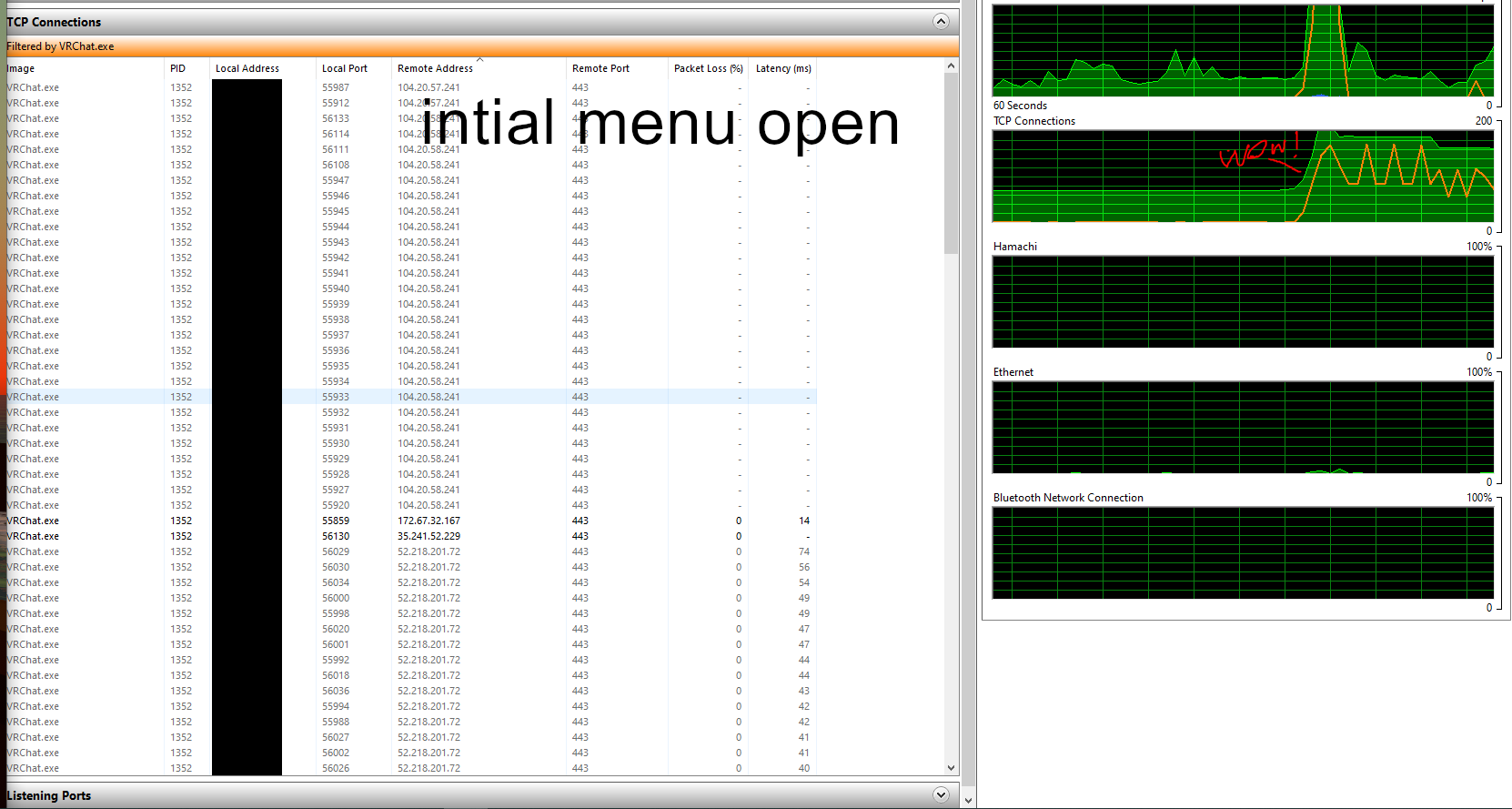Viewport: 1512px width, 809px height.
Task: Select row with local port 56020
Action: (411, 629)
